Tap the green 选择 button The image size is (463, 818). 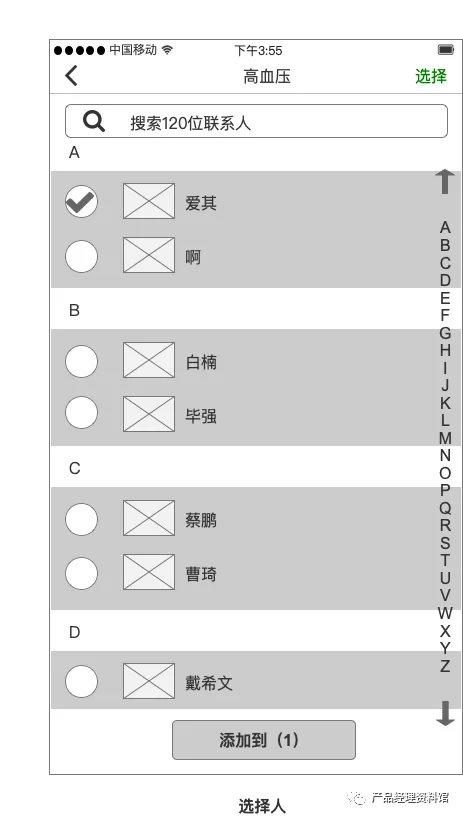(x=431, y=76)
